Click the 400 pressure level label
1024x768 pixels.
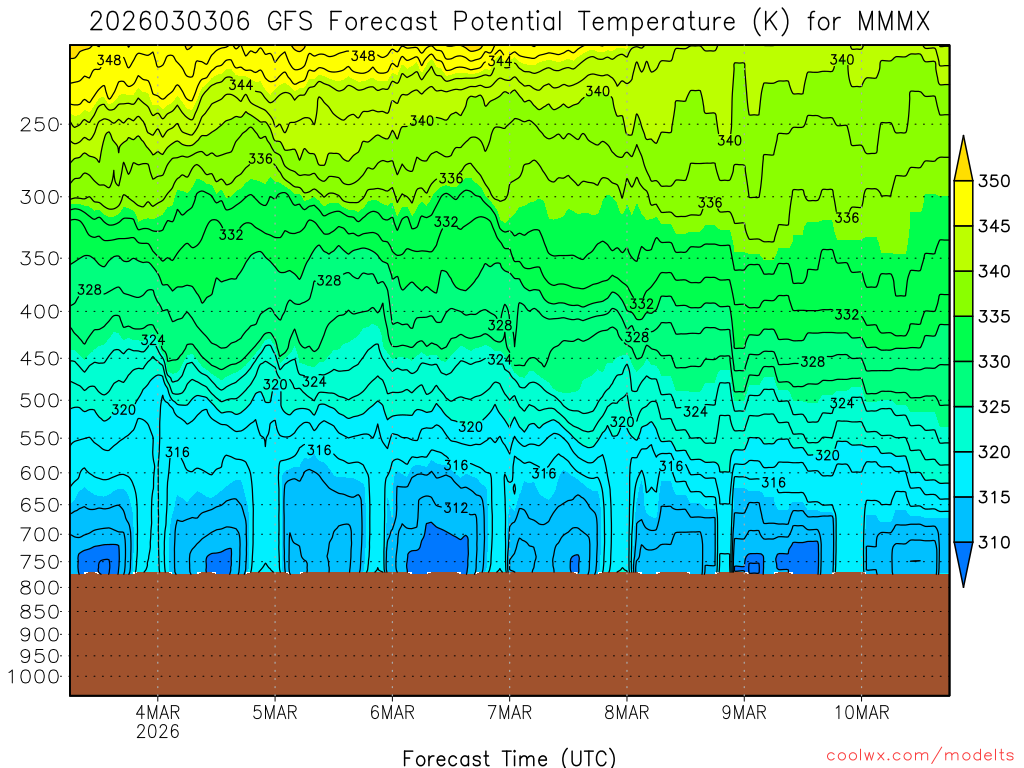click(40, 312)
